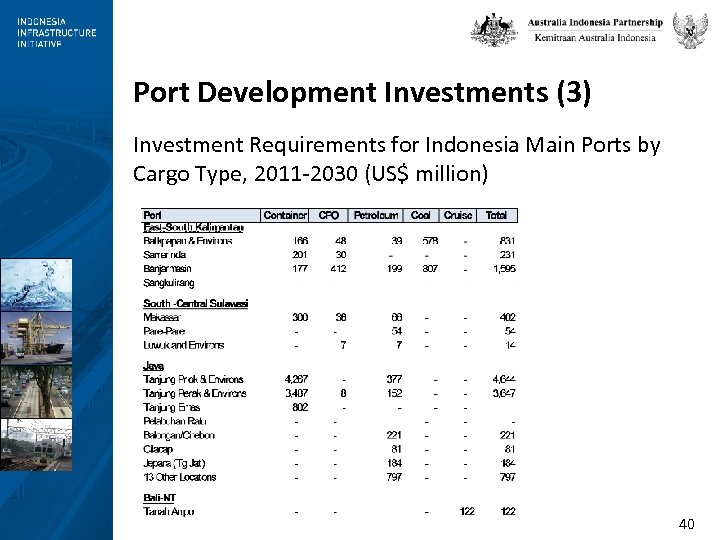Click Banjarmasin total value 1,595
Screen dimensions: 720x540
504,269
